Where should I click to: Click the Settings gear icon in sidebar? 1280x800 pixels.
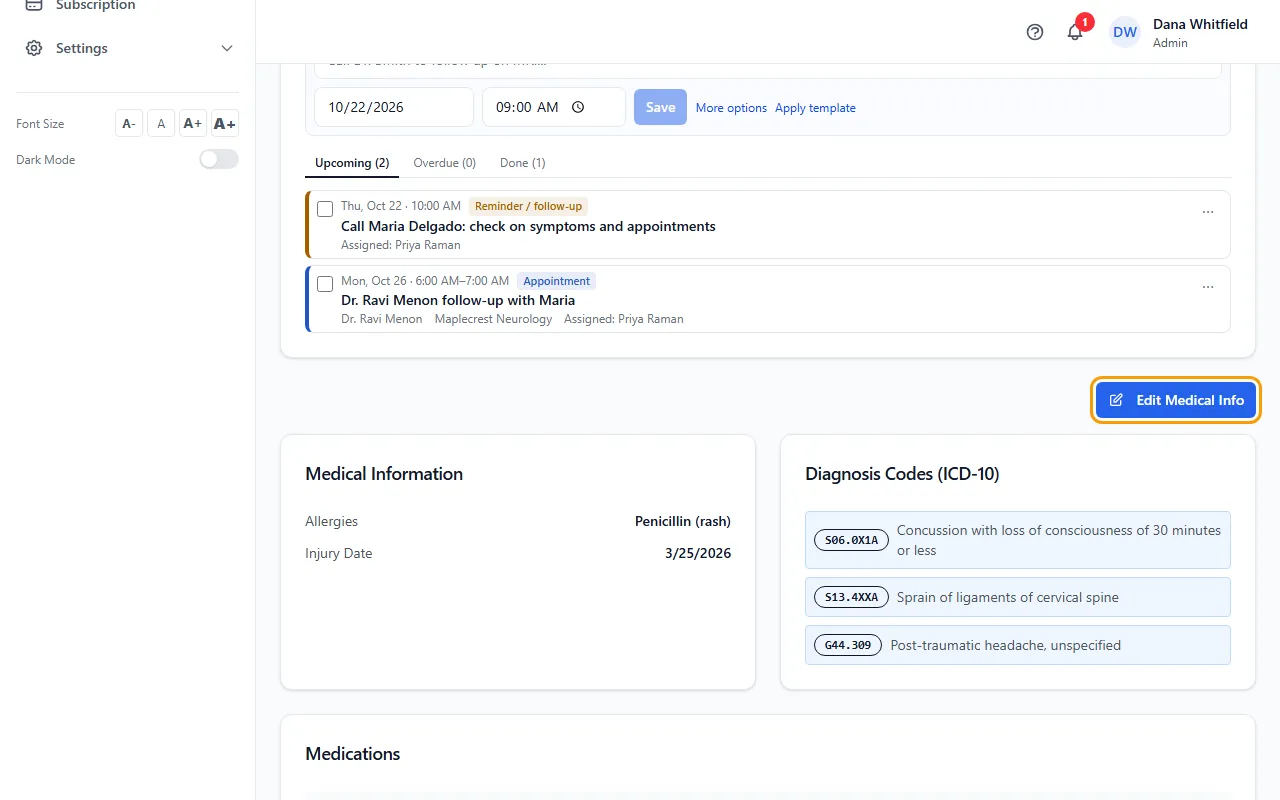coord(34,48)
